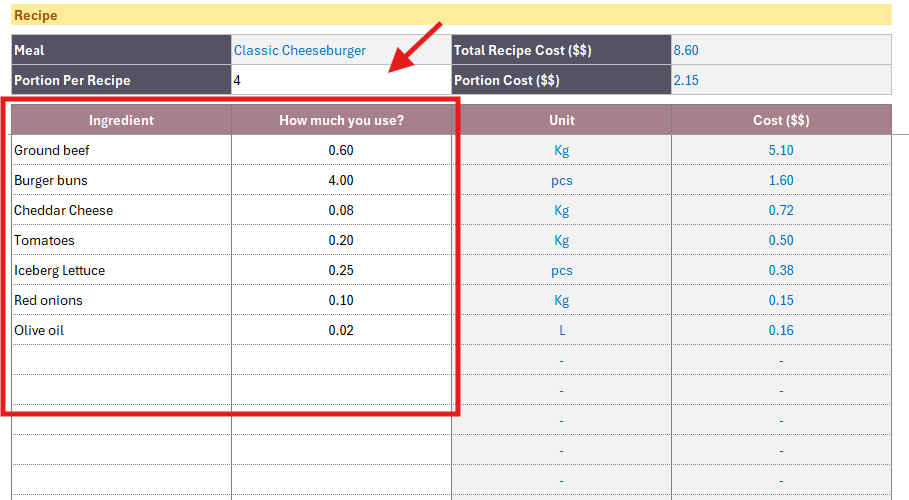Click the Red onions cost 0.15
This screenshot has height=500, width=909.
tap(781, 300)
